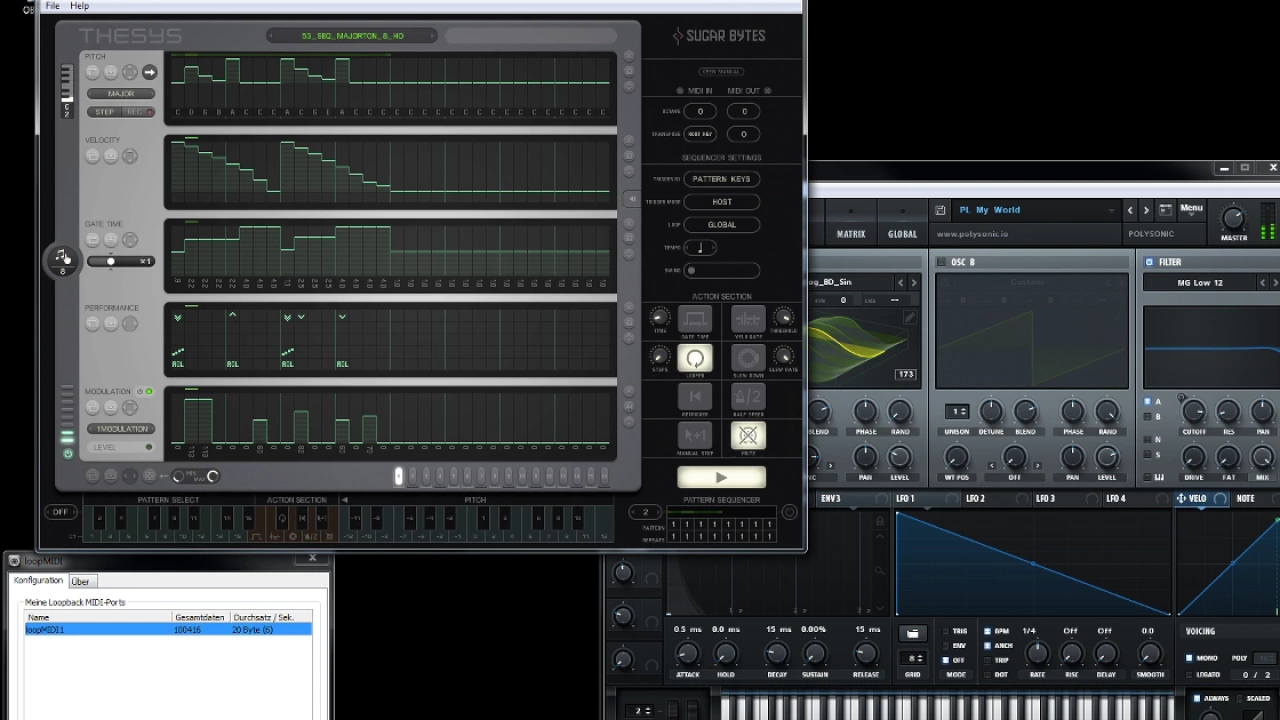Open the Thesys preset name selector
The height and width of the screenshot is (720, 1280).
coord(352,36)
